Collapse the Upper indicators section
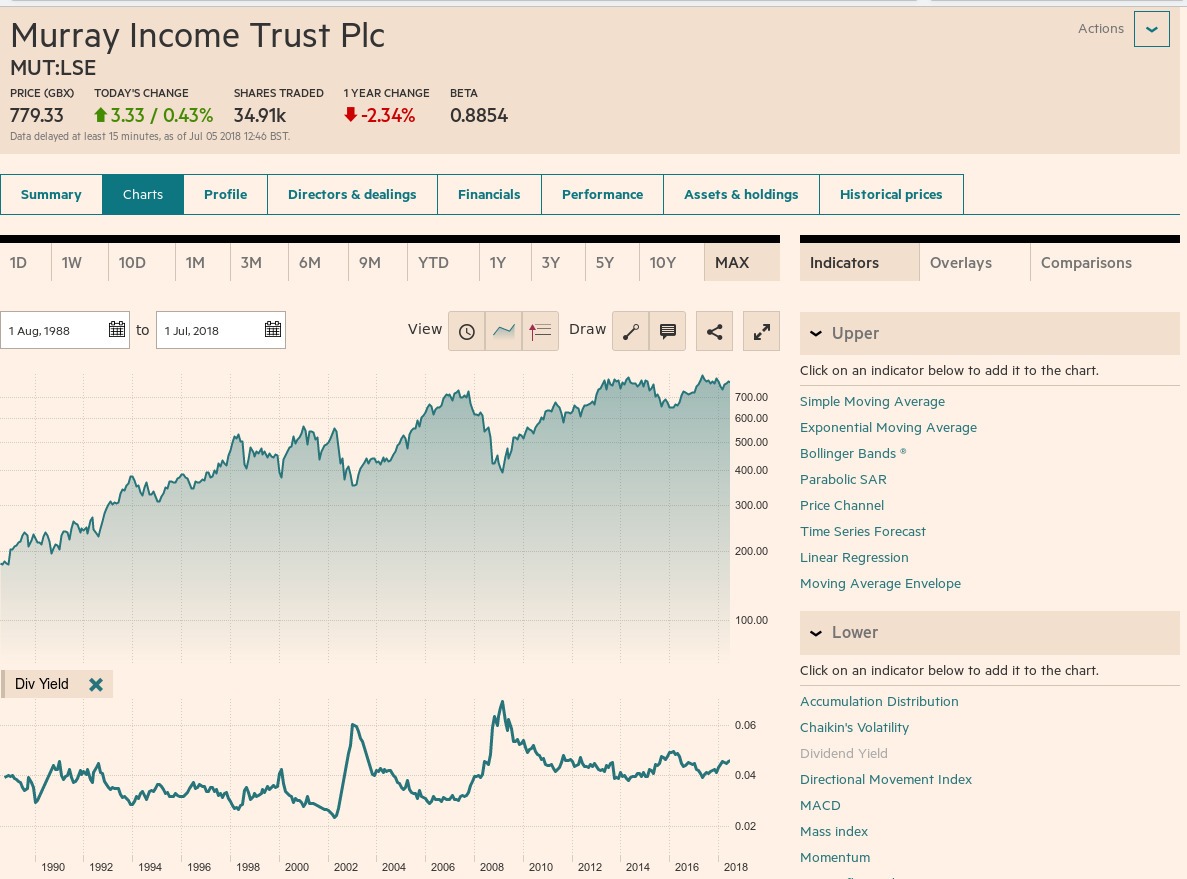The image size is (1187, 879). pos(816,333)
